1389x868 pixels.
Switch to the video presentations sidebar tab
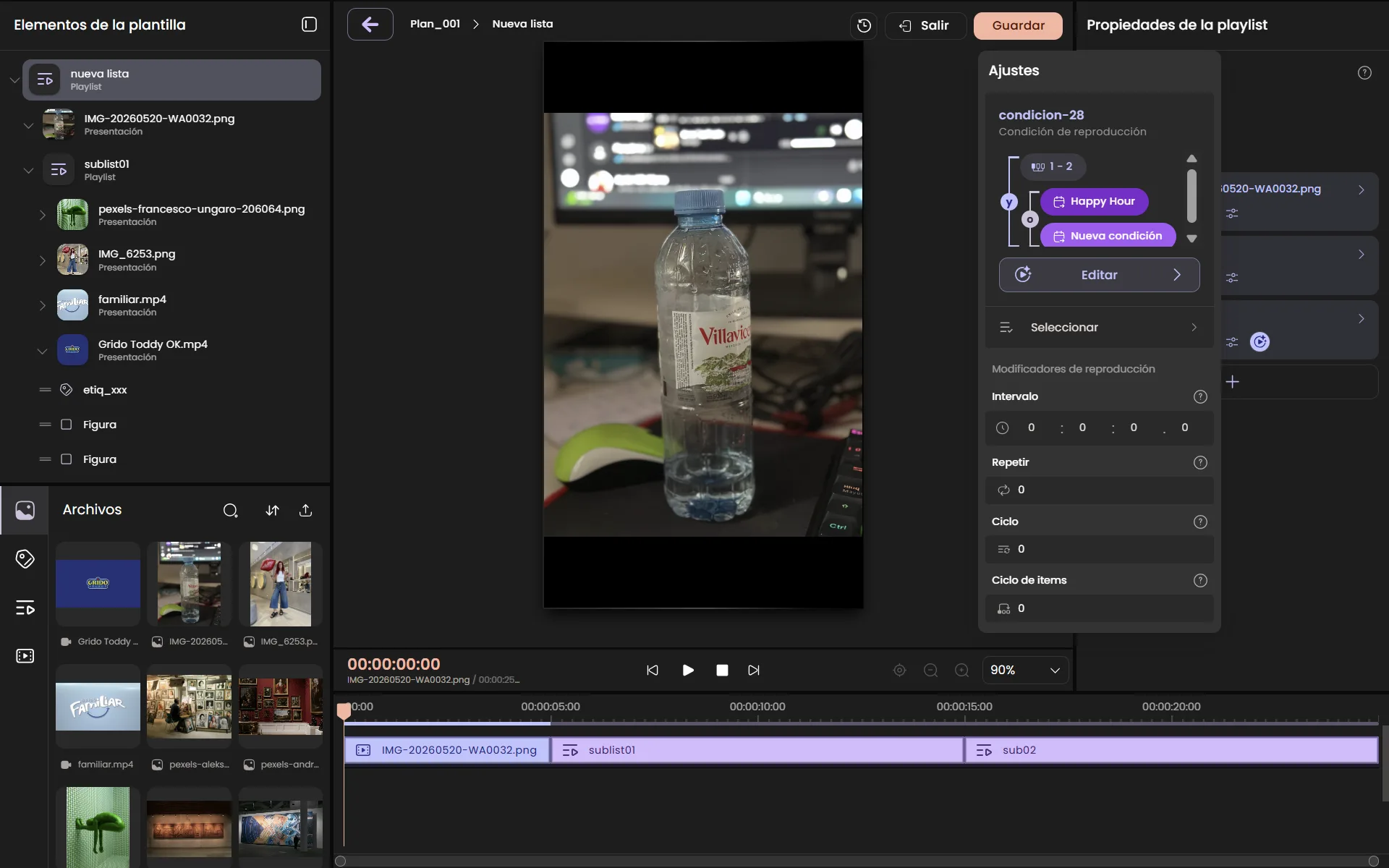pos(25,656)
